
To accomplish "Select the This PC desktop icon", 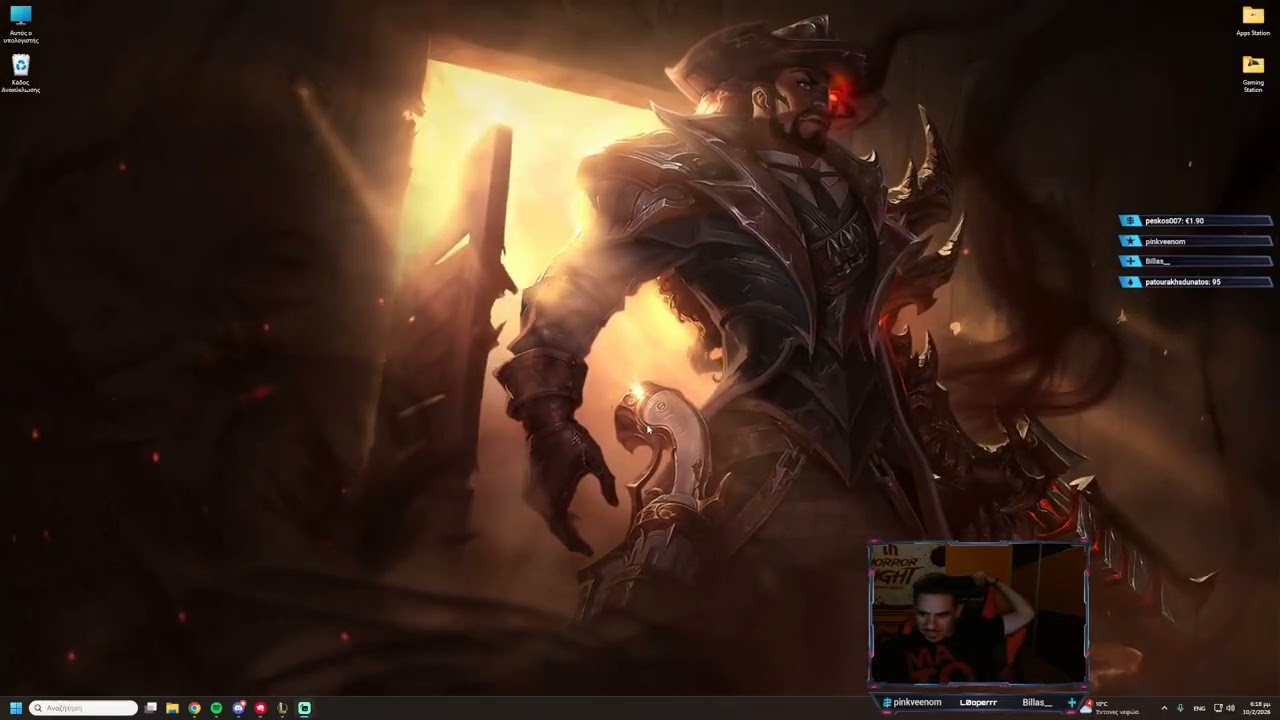I will tap(20, 23).
